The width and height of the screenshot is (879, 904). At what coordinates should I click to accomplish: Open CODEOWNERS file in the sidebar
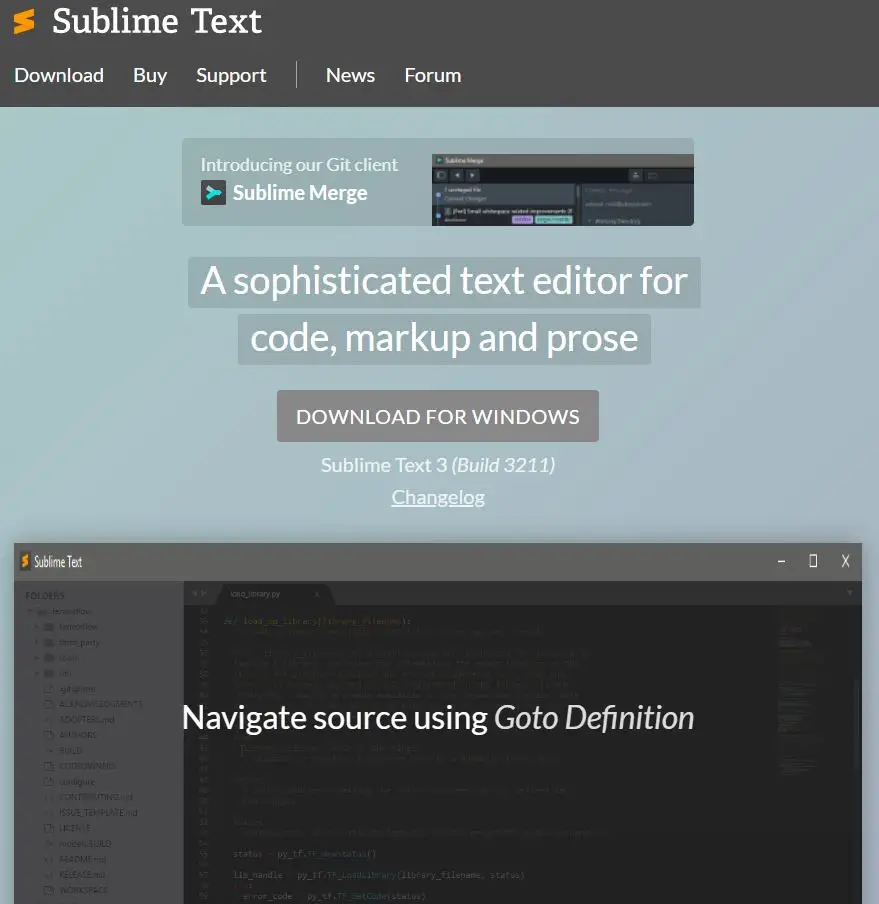pos(87,766)
